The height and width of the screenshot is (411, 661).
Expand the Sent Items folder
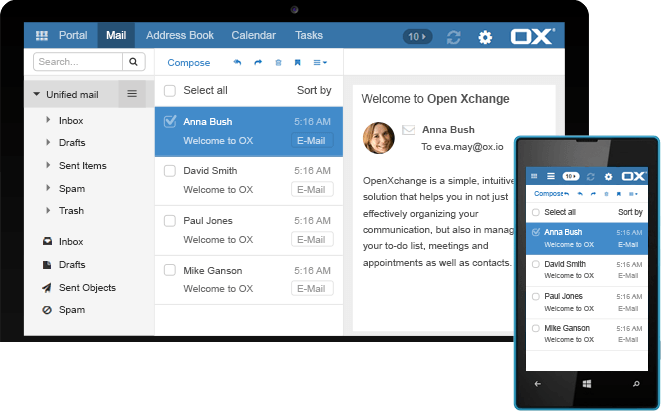point(48,166)
